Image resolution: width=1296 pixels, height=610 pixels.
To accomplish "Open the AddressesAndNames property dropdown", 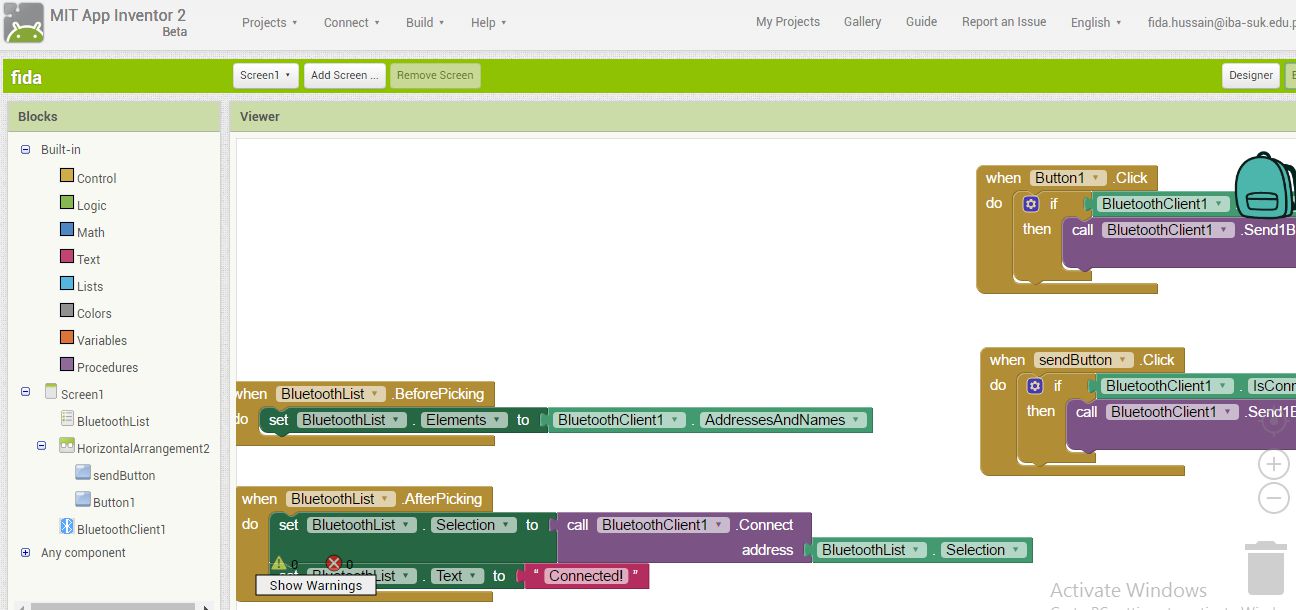I will (784, 420).
